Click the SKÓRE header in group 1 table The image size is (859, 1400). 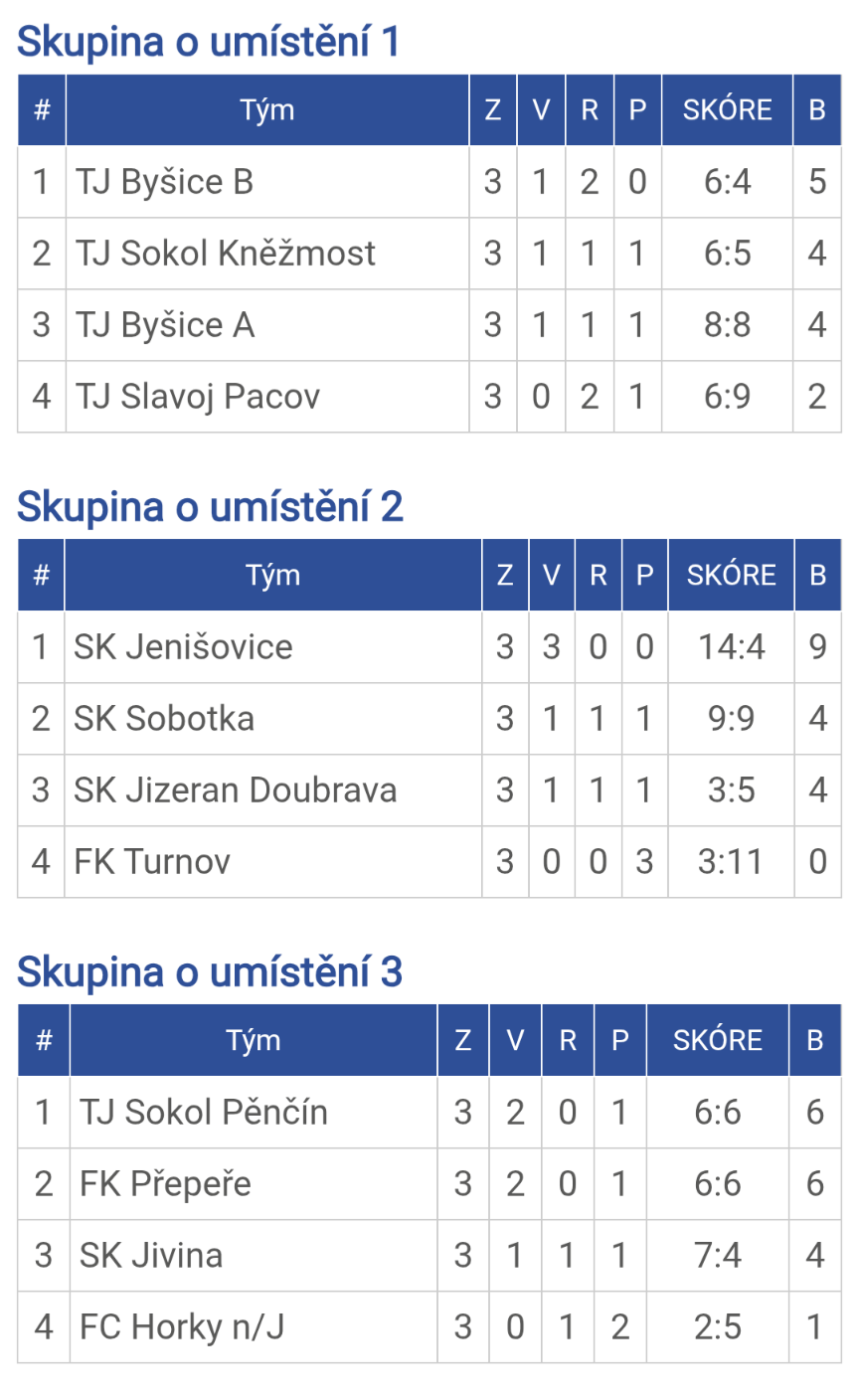pos(727,109)
